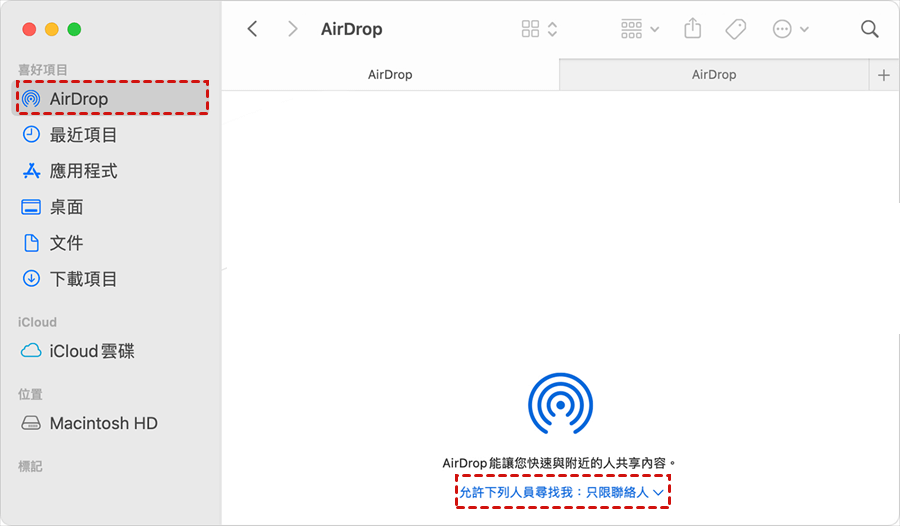Select AirDrop in the sidebar

(78, 99)
